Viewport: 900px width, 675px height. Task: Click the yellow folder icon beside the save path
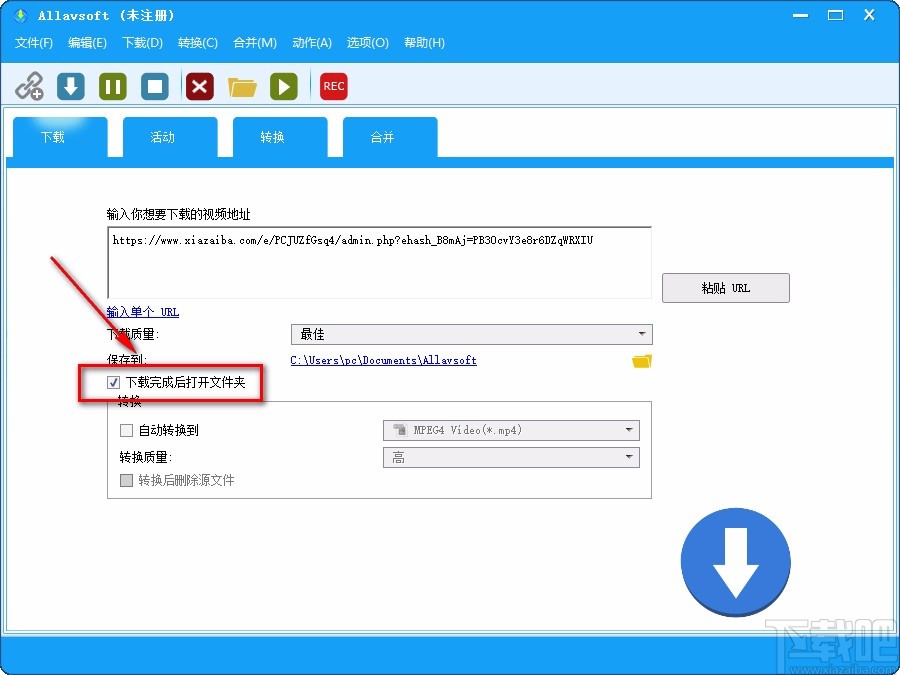point(641,362)
